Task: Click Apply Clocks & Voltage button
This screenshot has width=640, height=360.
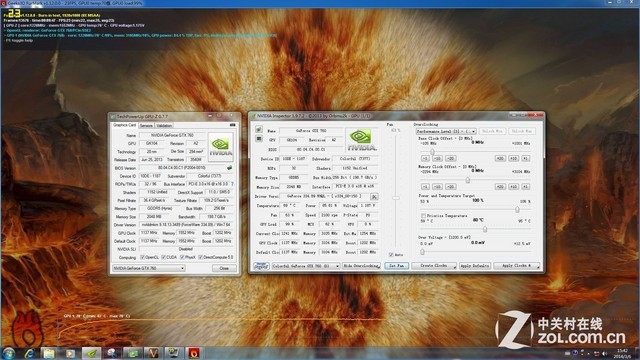Action: coord(516,266)
